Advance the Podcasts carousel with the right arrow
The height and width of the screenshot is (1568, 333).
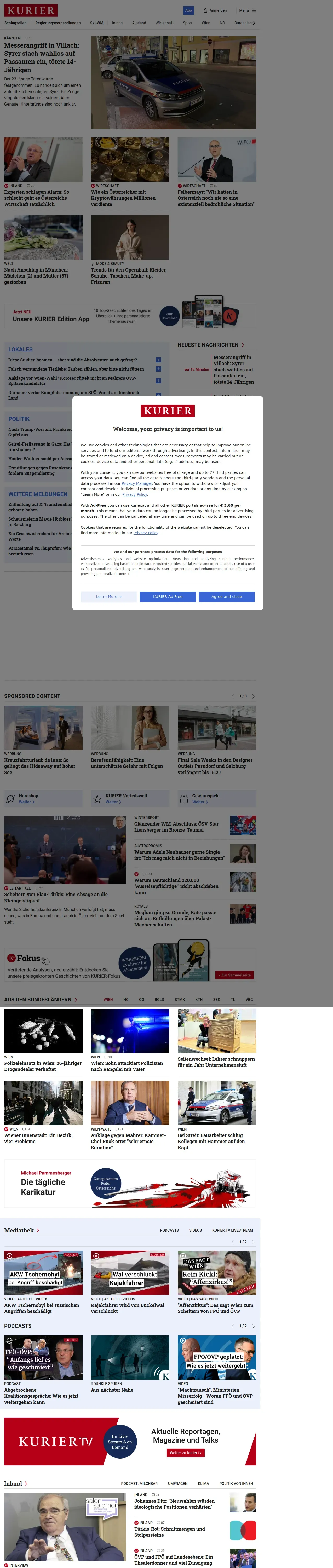[253, 1326]
